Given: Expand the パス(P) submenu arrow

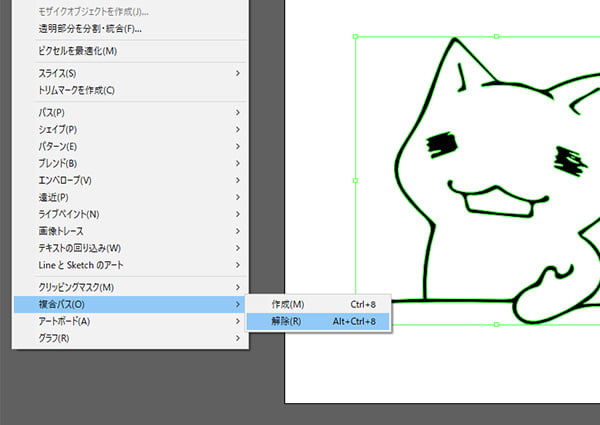Looking at the screenshot, I should point(238,112).
